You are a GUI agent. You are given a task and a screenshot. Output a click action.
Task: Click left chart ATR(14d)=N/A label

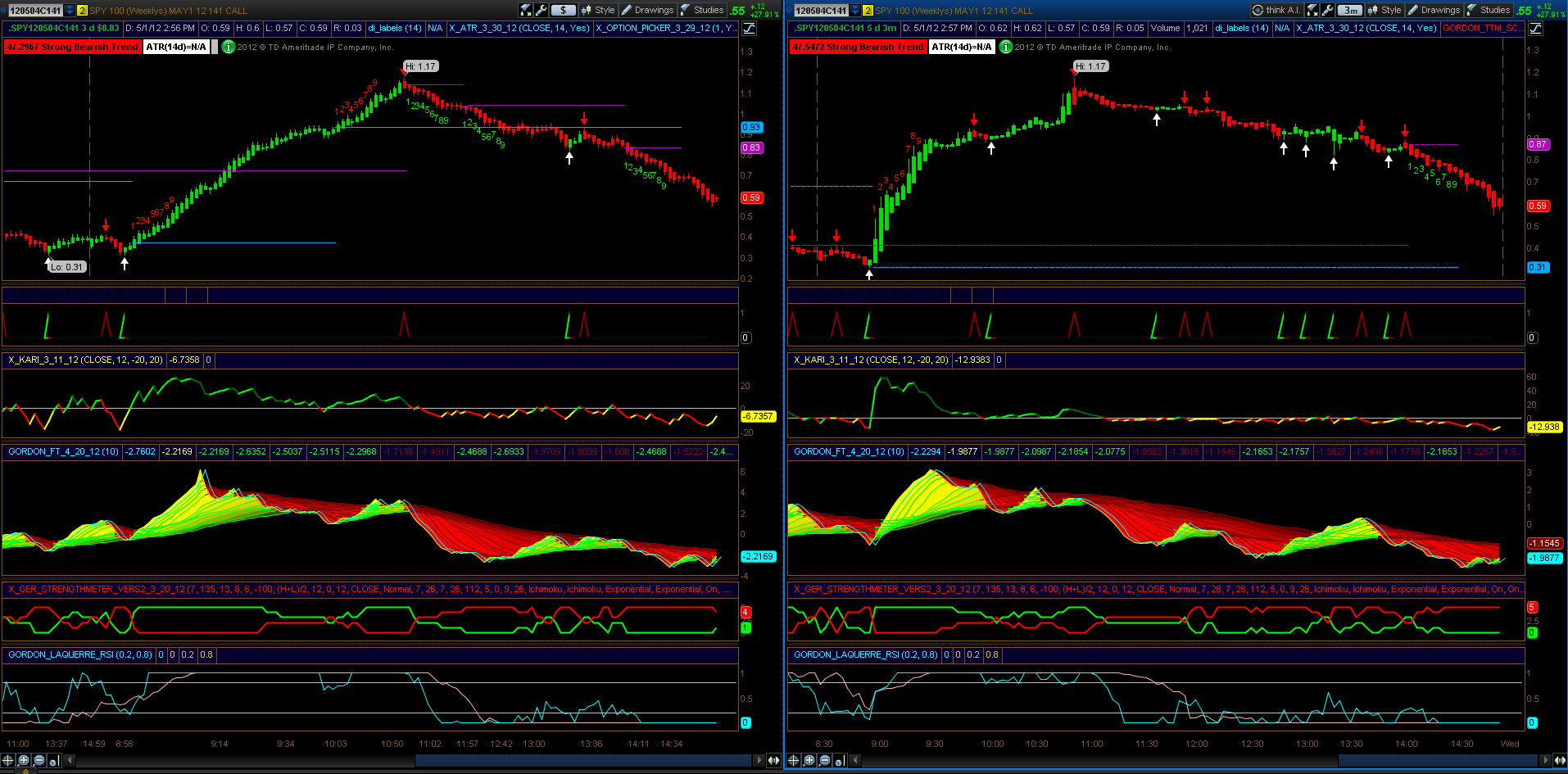pyautogui.click(x=176, y=48)
